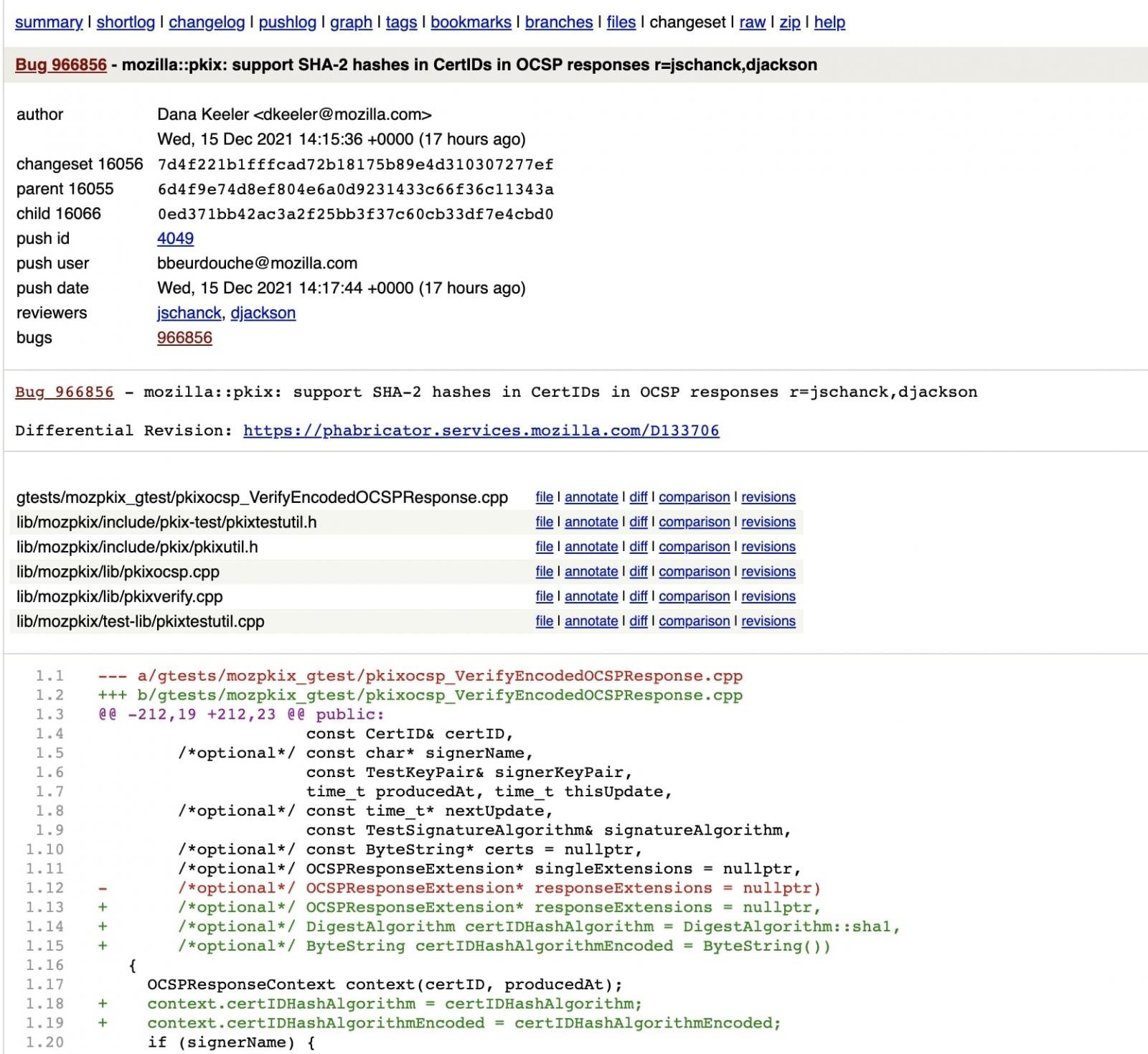View the repository graph
This screenshot has width=1148, height=1054.
(x=350, y=23)
